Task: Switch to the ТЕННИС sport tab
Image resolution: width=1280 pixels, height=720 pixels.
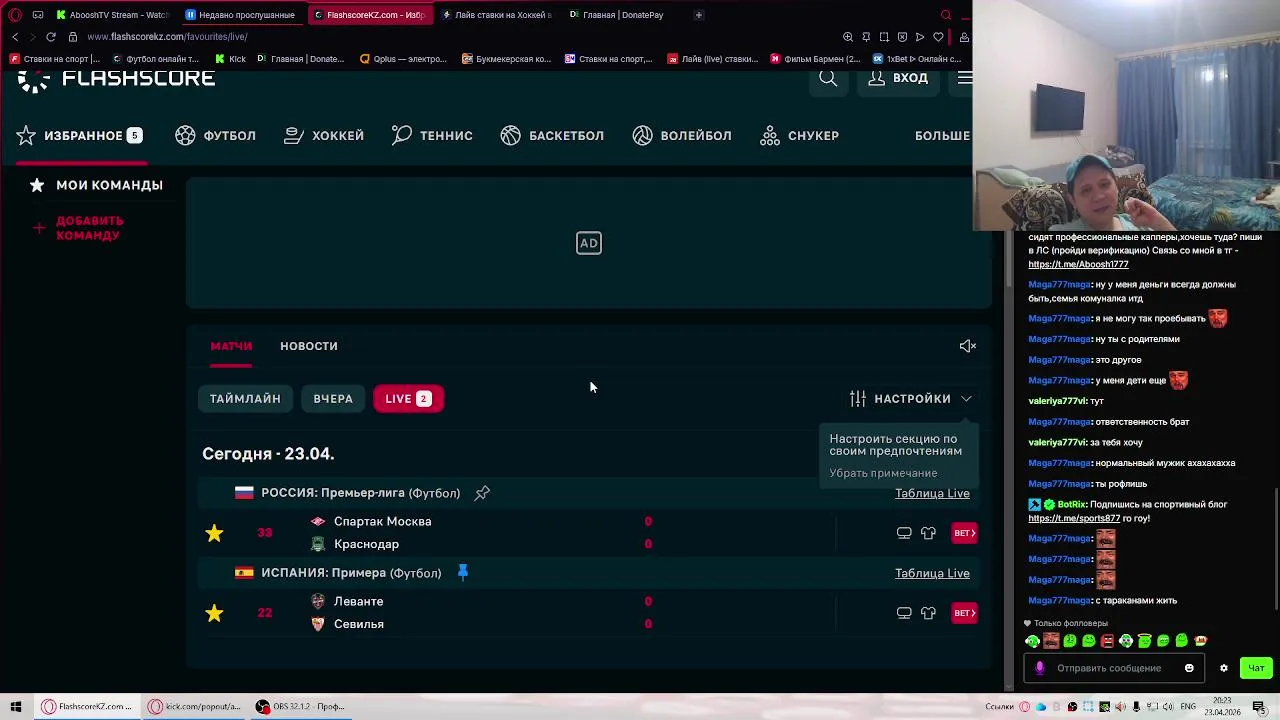Action: [432, 135]
